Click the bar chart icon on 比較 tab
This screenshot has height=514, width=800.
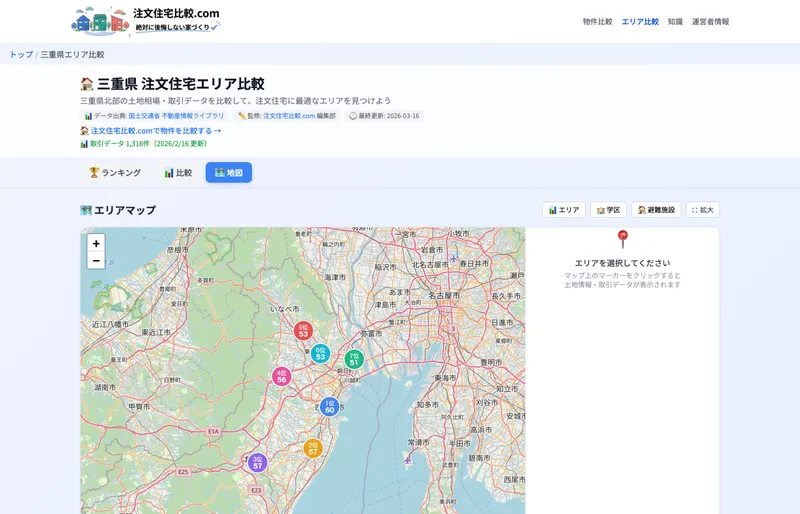pos(169,173)
